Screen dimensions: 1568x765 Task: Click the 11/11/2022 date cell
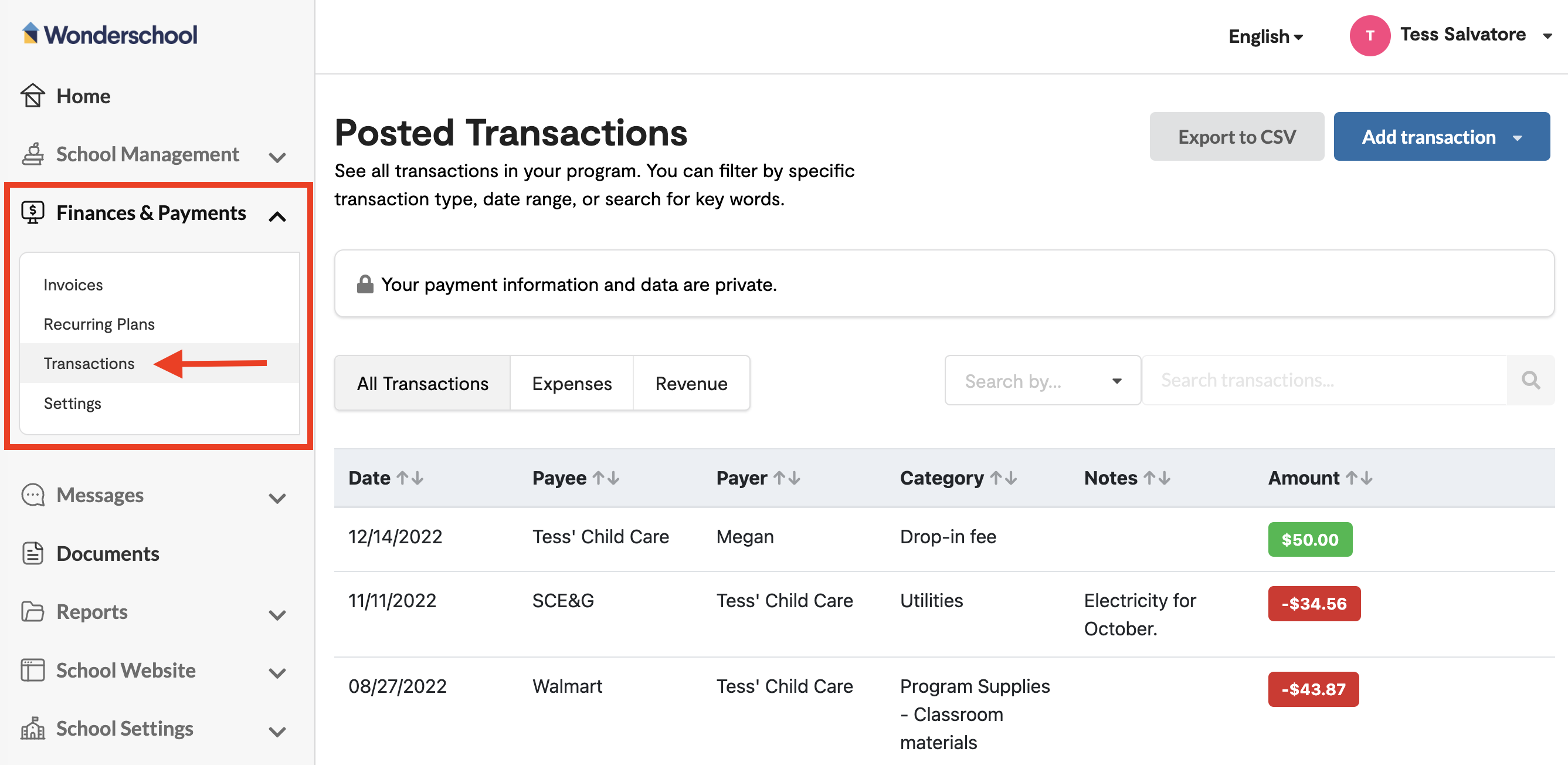point(392,600)
